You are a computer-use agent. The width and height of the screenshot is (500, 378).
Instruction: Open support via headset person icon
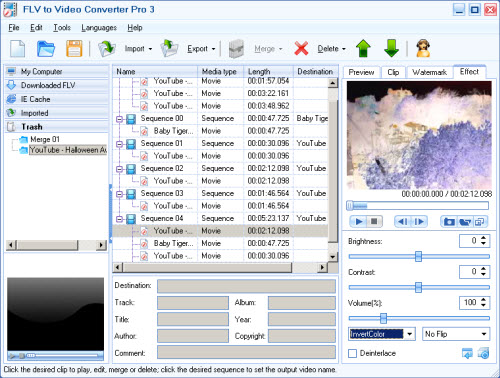tap(423, 49)
